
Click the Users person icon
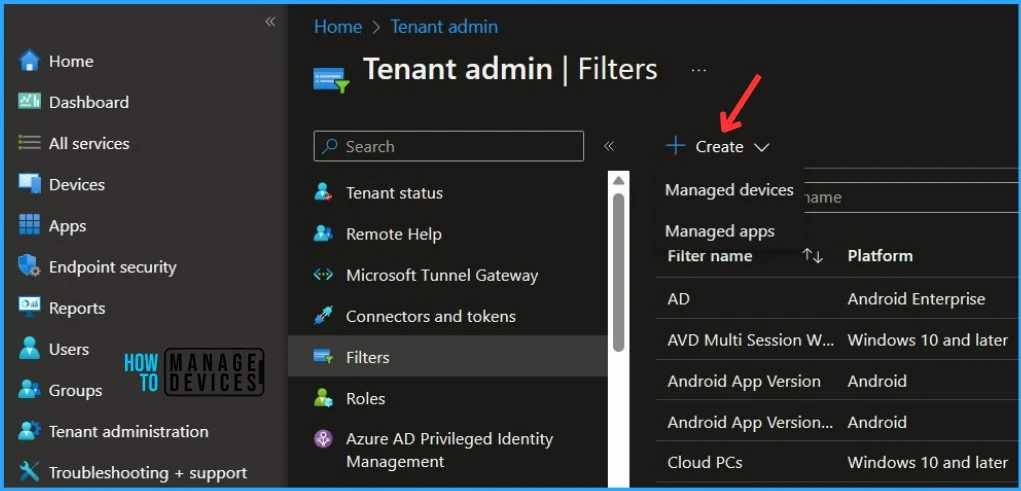29,348
